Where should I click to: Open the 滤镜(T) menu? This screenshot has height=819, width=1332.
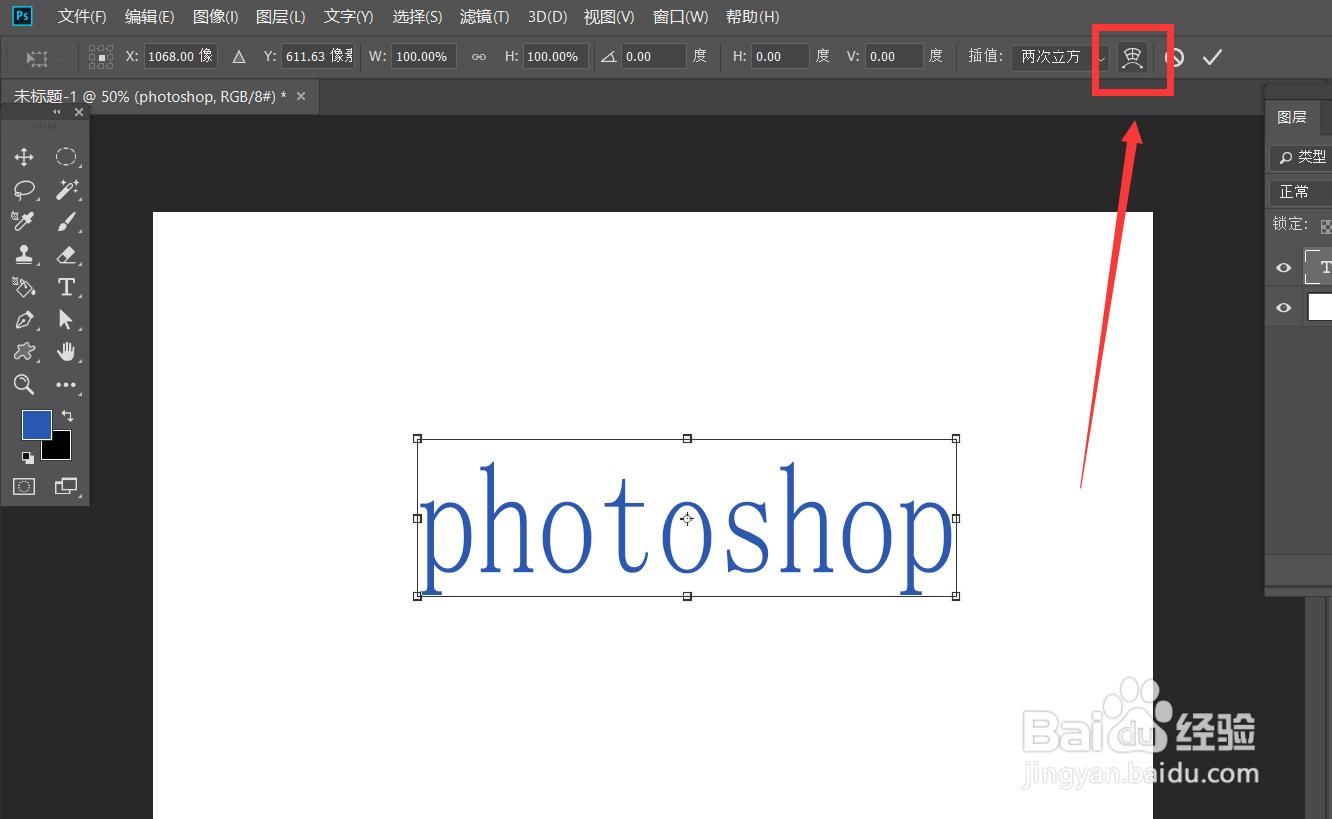[484, 17]
